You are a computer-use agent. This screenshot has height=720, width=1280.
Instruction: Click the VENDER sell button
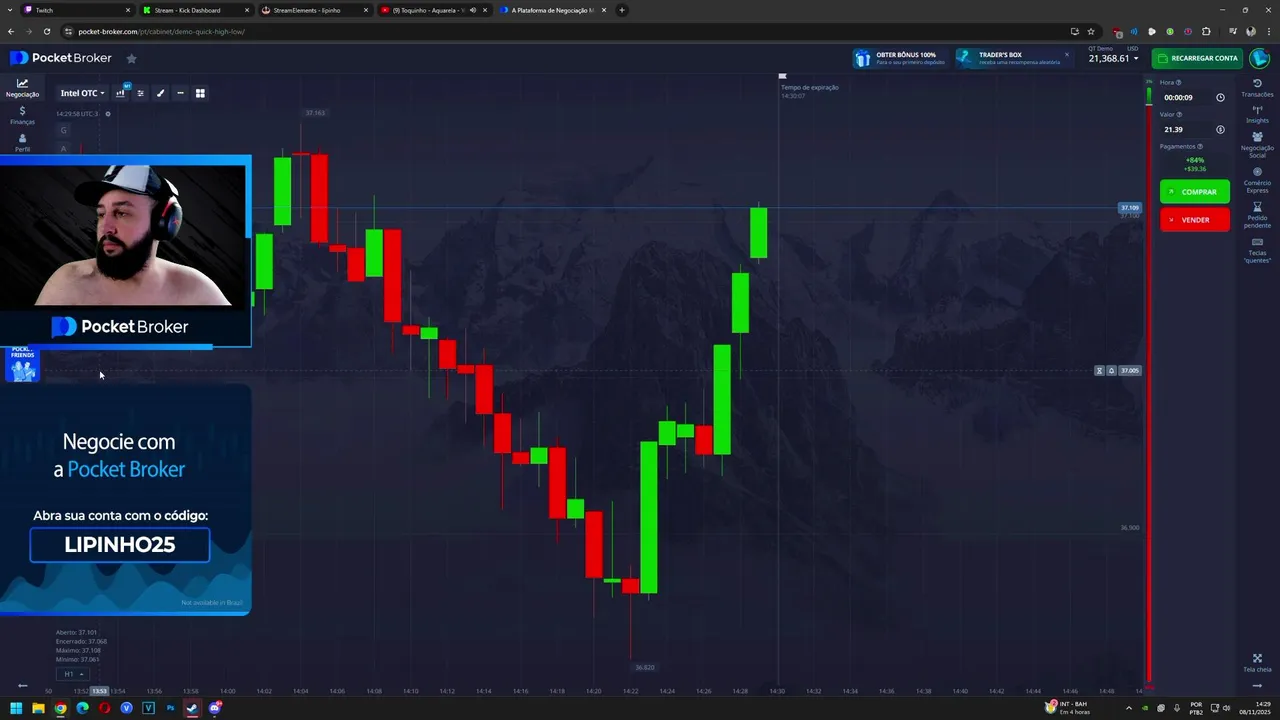point(1195,220)
